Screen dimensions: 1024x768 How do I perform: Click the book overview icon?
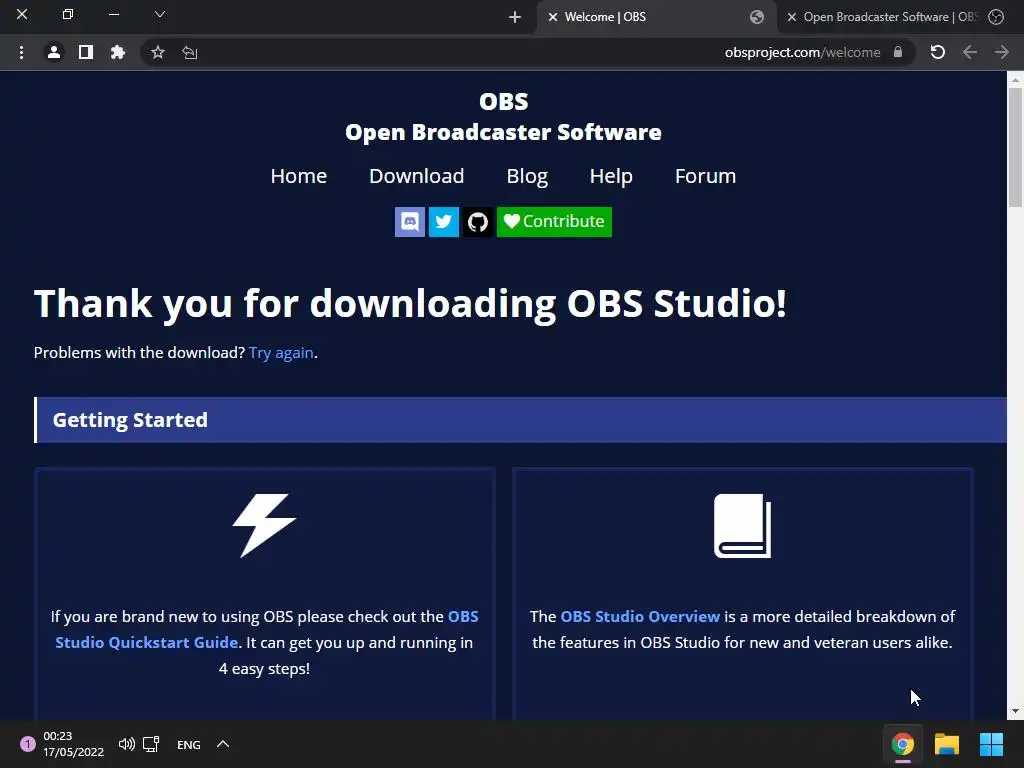click(x=743, y=526)
